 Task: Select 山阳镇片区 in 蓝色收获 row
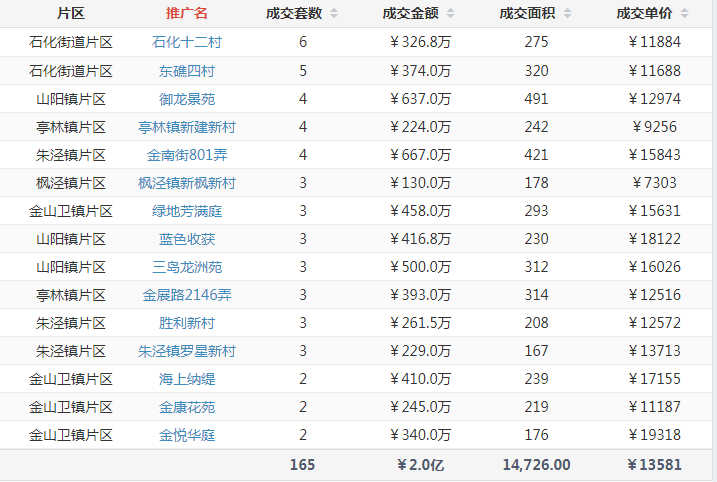[70, 239]
